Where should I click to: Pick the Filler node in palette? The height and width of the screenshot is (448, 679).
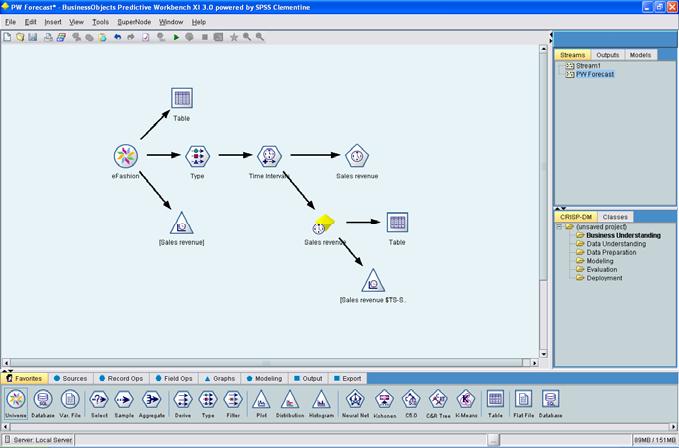(233, 403)
